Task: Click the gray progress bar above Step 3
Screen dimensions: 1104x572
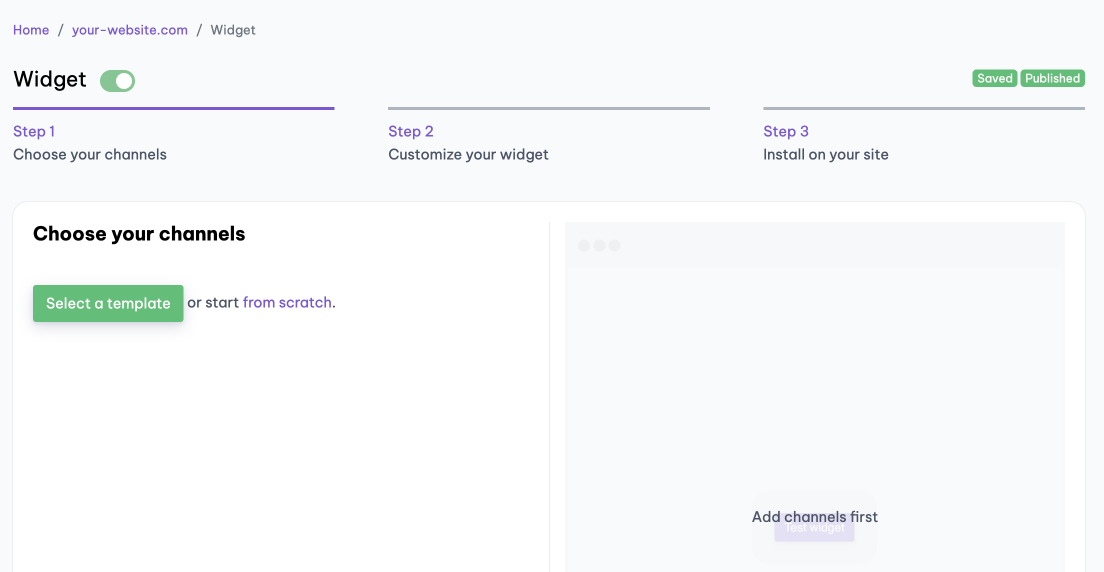Action: tap(923, 108)
